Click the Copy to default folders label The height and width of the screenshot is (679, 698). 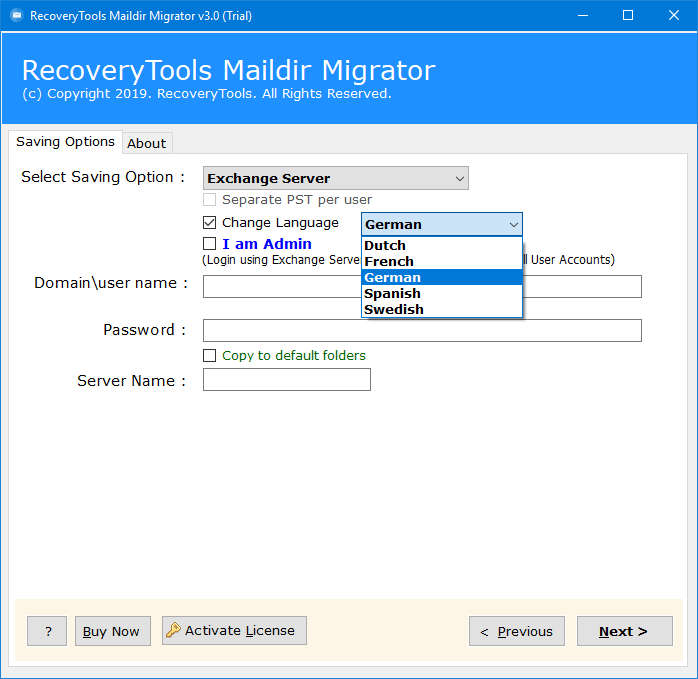click(294, 355)
